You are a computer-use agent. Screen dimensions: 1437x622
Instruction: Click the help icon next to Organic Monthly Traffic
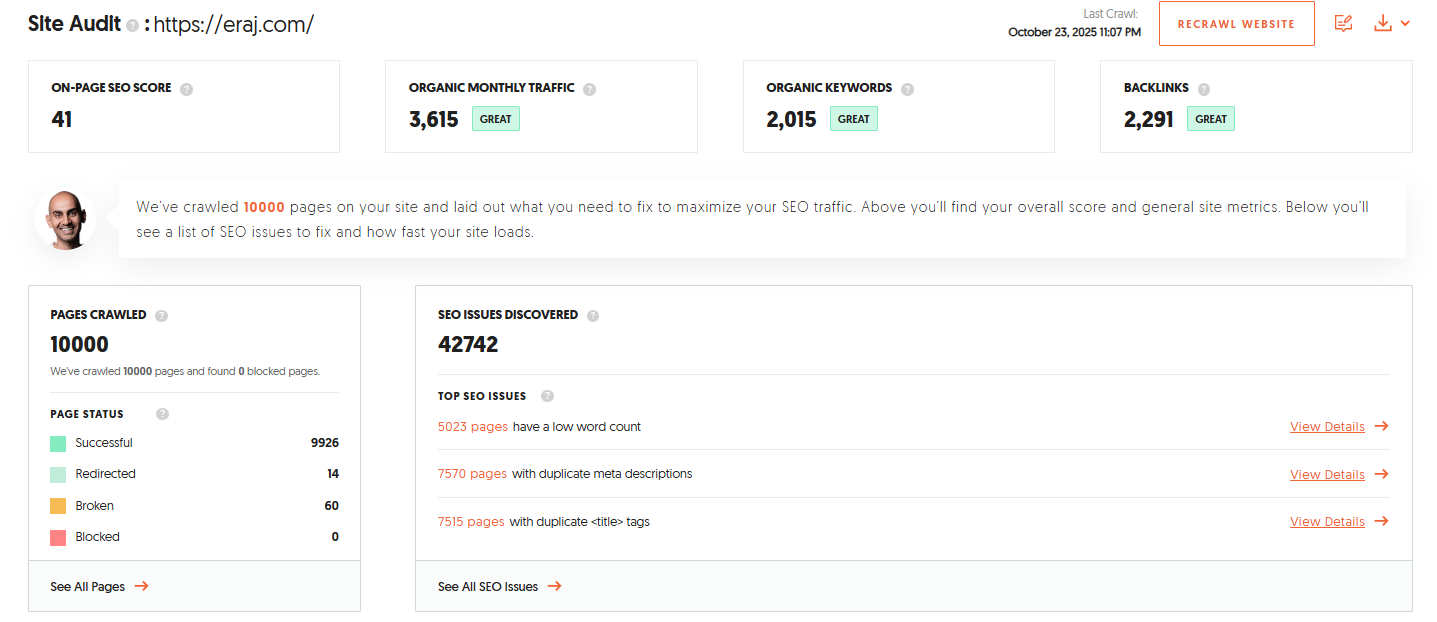[x=590, y=89]
